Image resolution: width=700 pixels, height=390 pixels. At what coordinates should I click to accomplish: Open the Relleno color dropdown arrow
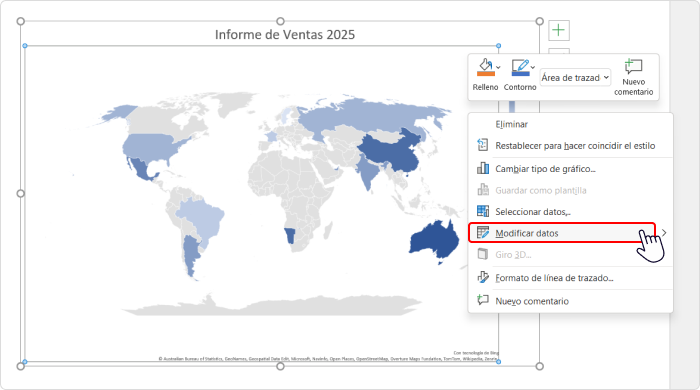498,68
